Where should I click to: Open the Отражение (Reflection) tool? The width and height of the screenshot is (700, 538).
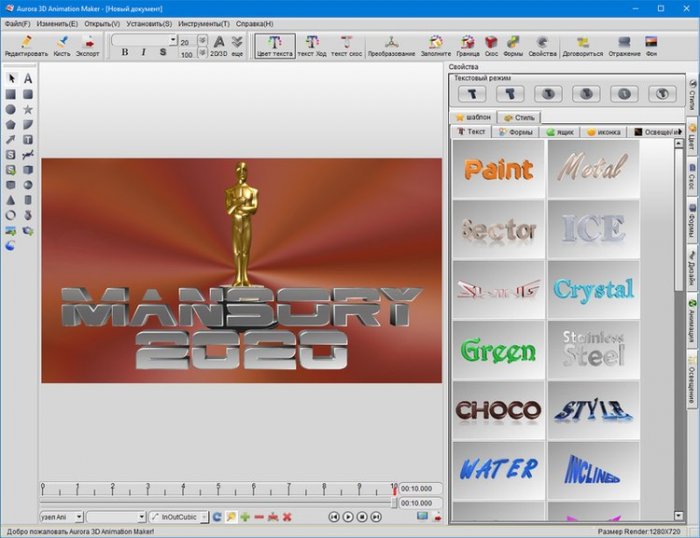(x=624, y=43)
